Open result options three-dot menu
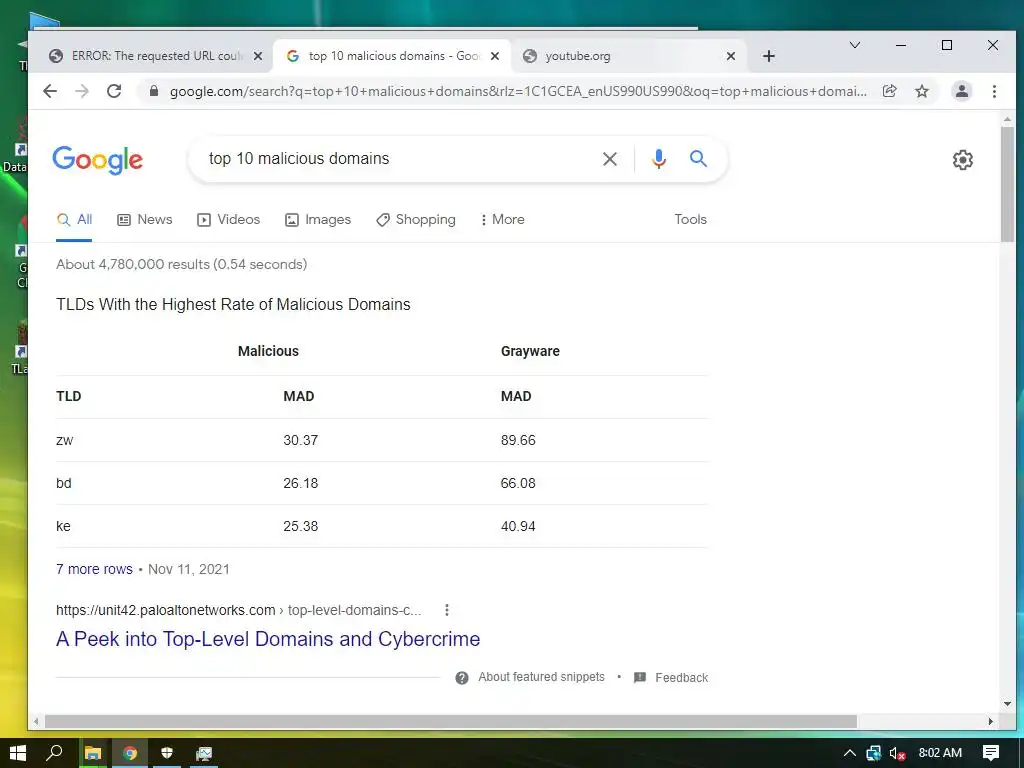 [x=447, y=610]
